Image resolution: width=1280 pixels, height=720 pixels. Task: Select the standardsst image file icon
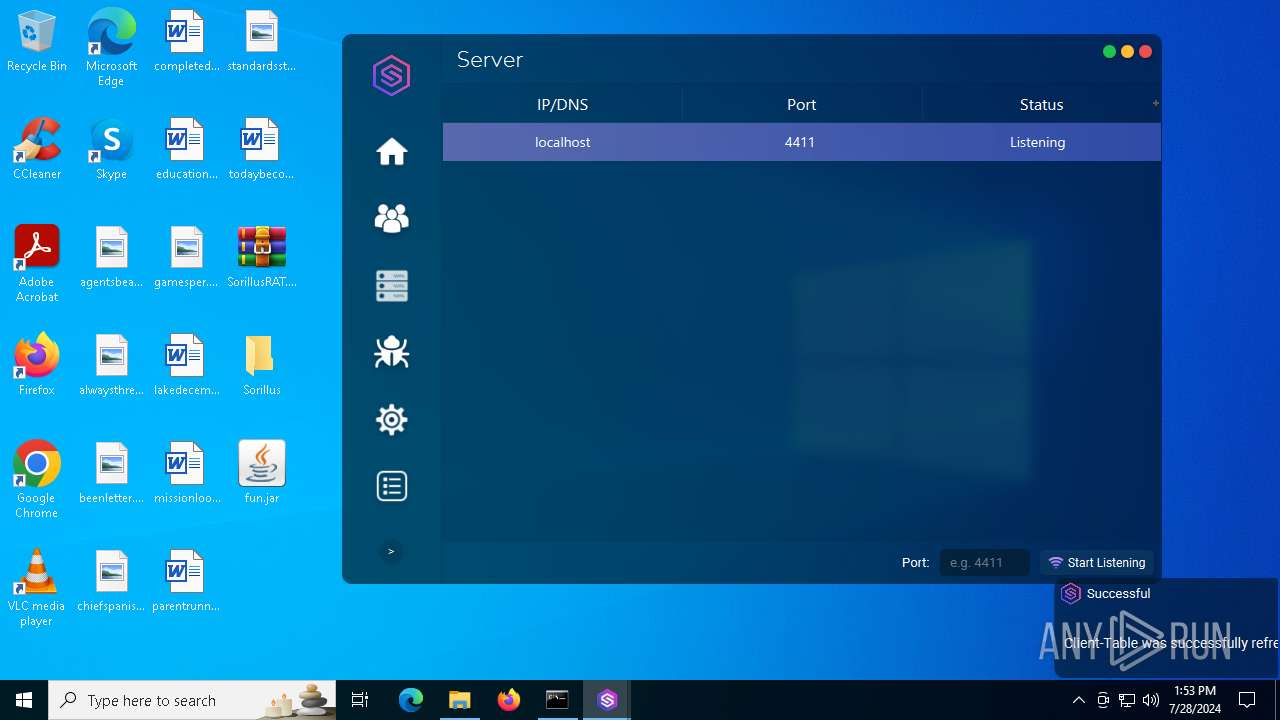[x=262, y=42]
